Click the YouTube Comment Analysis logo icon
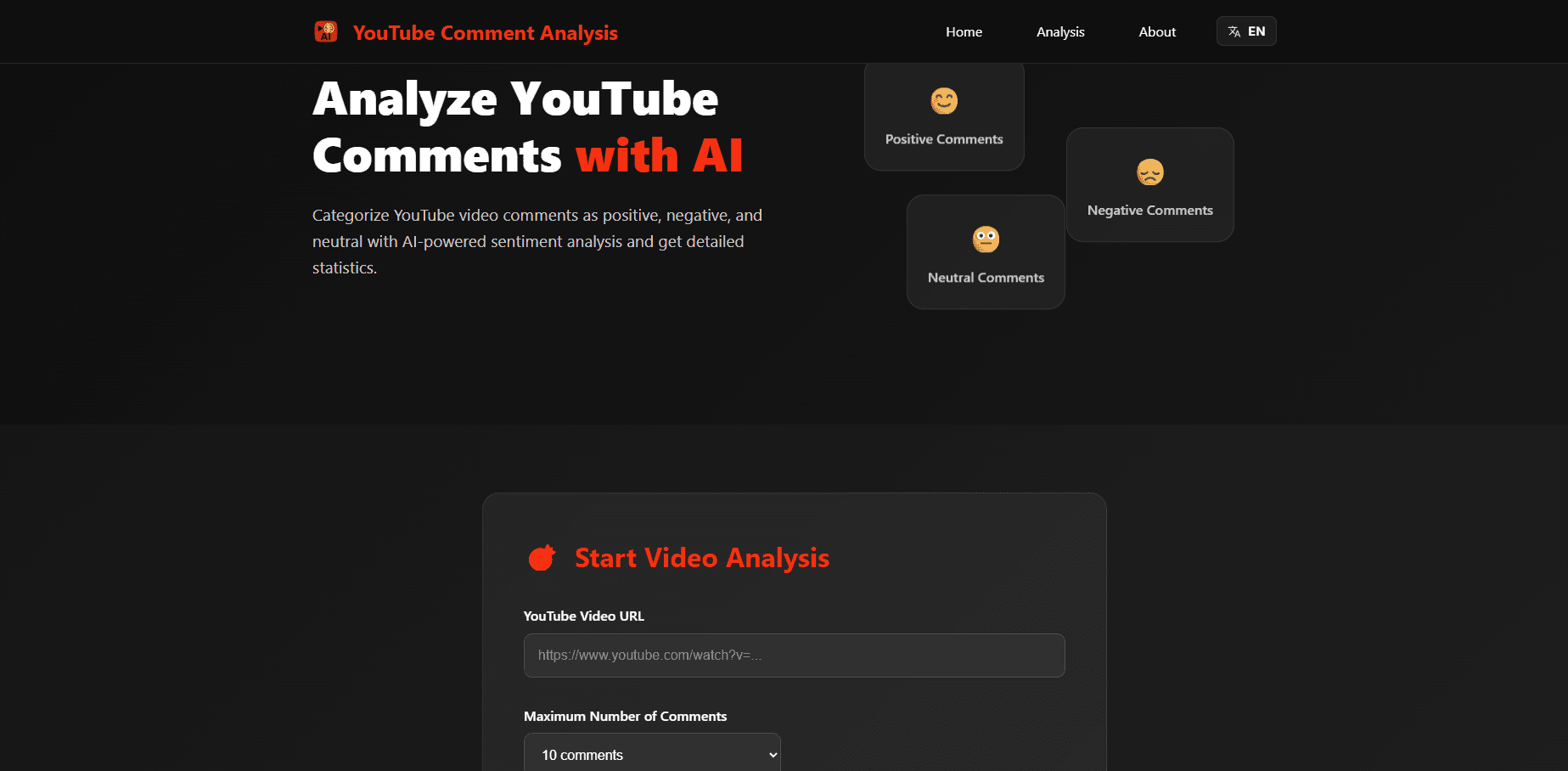 (326, 32)
